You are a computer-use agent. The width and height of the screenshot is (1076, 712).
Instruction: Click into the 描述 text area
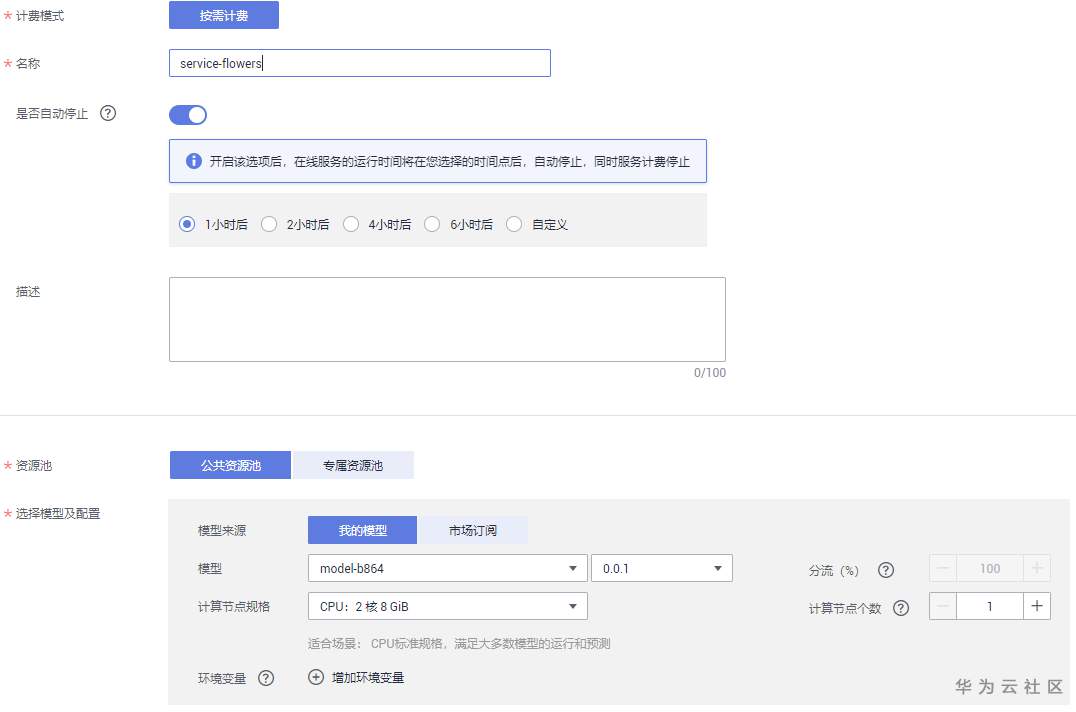click(447, 320)
